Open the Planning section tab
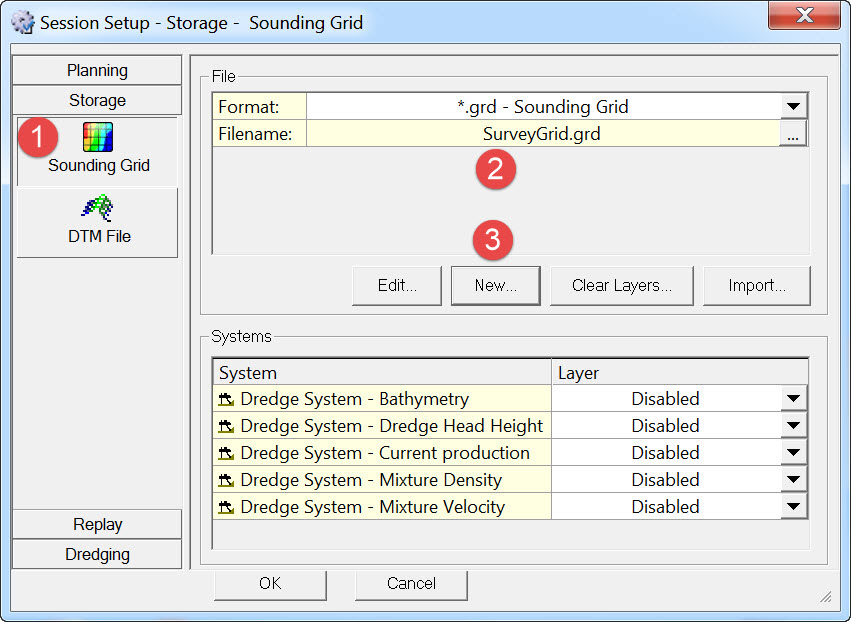 97,70
